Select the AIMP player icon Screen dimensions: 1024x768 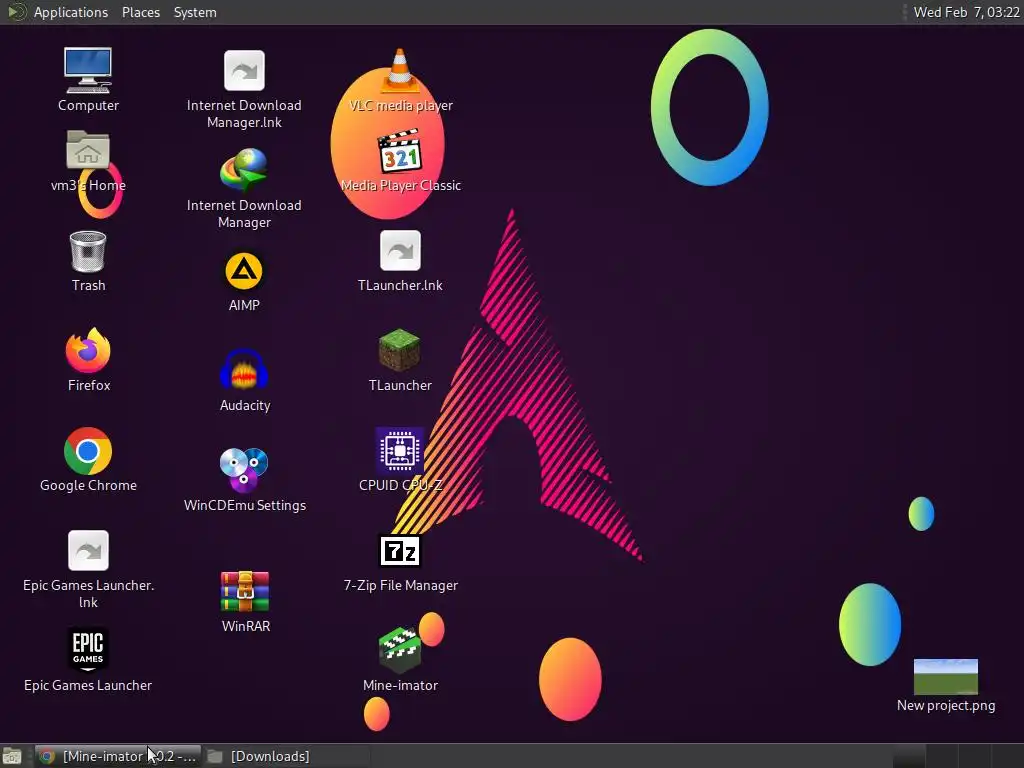click(x=244, y=271)
